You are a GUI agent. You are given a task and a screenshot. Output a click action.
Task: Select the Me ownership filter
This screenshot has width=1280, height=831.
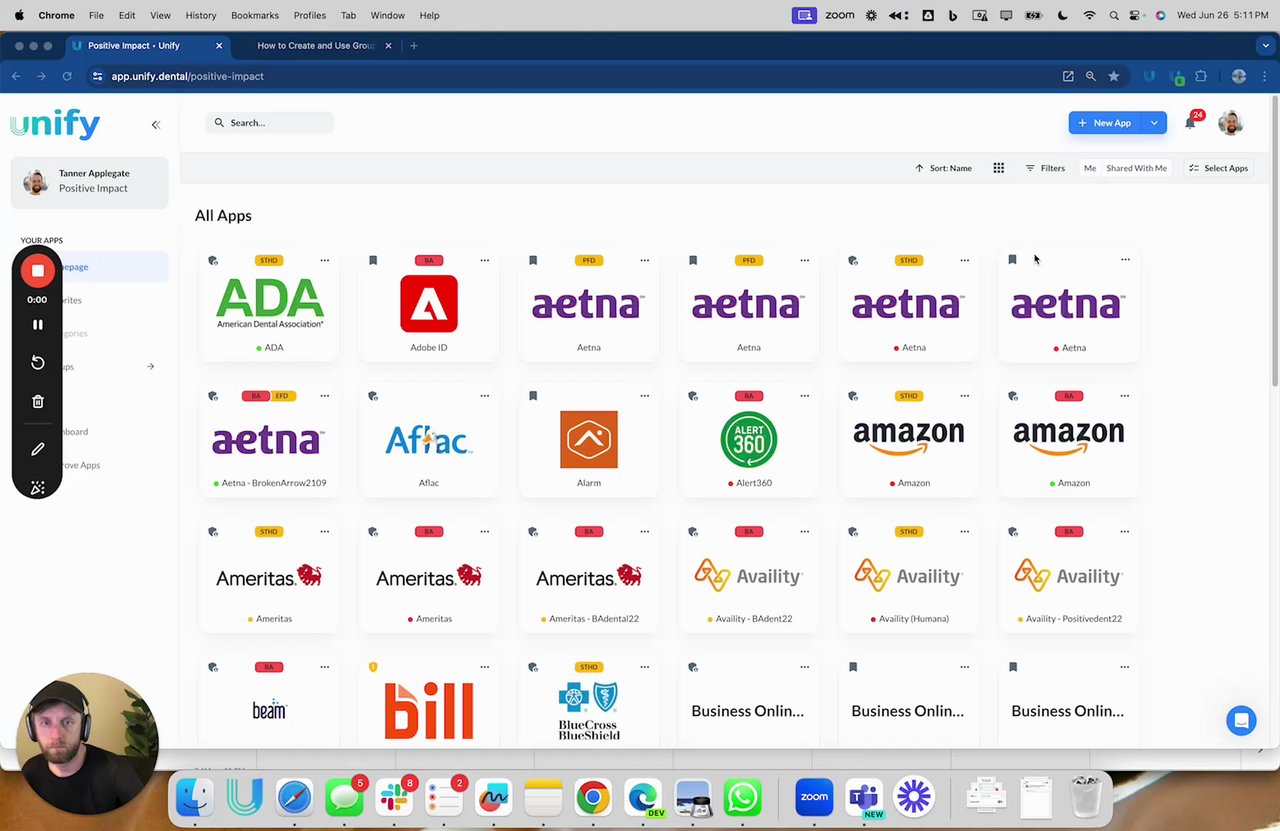coord(1090,168)
